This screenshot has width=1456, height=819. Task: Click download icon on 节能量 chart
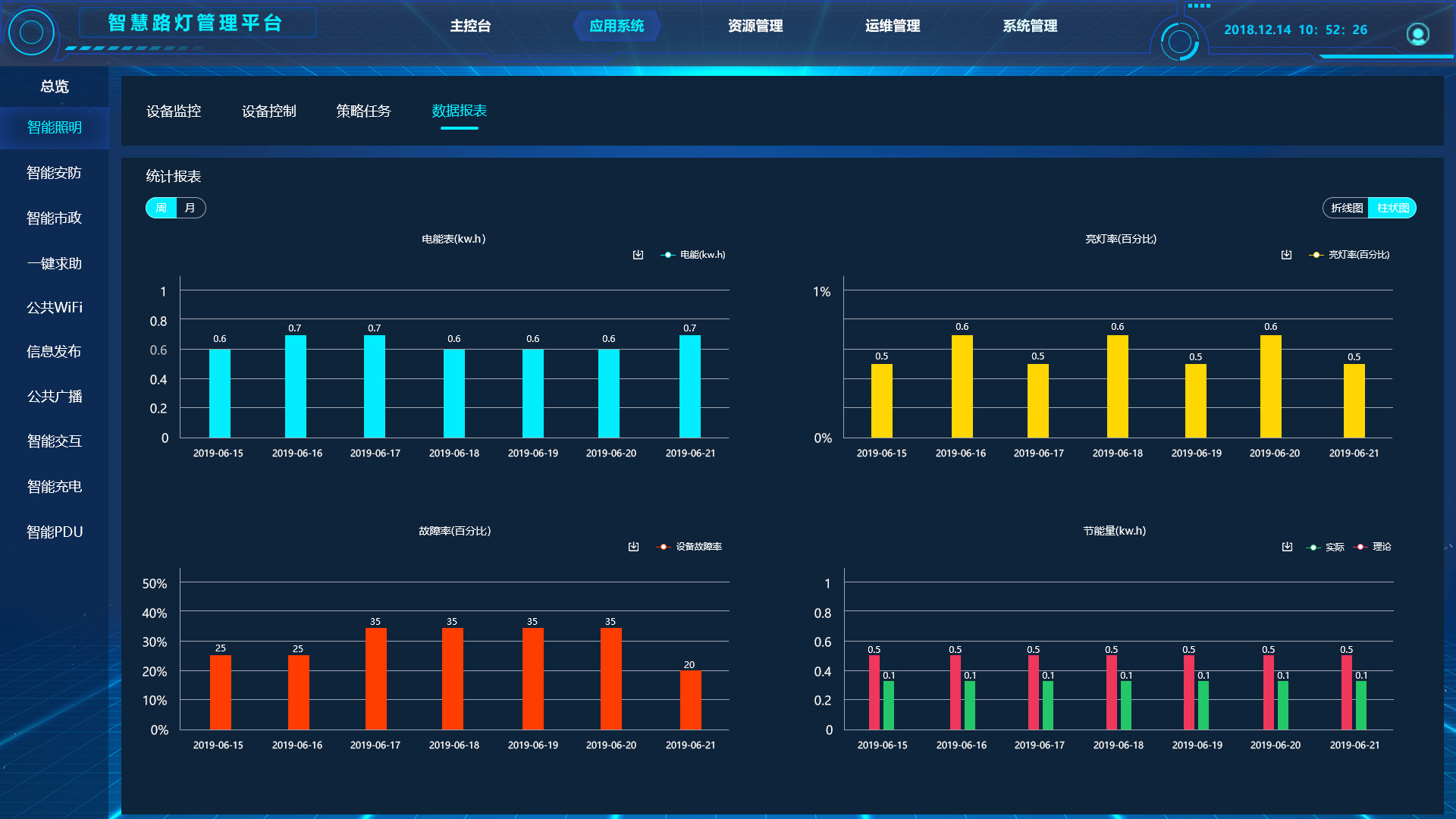1287,547
